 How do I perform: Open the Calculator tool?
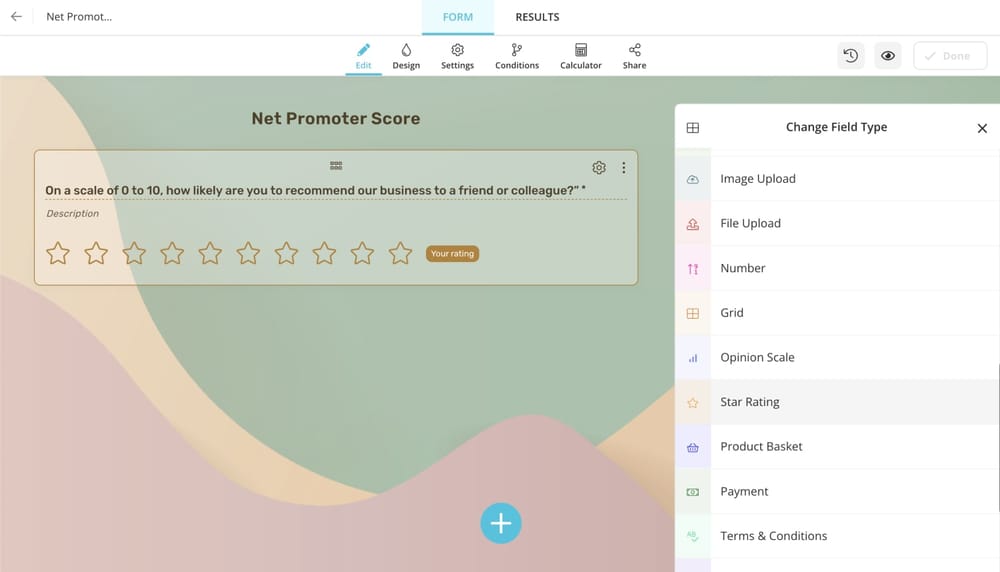click(x=580, y=56)
